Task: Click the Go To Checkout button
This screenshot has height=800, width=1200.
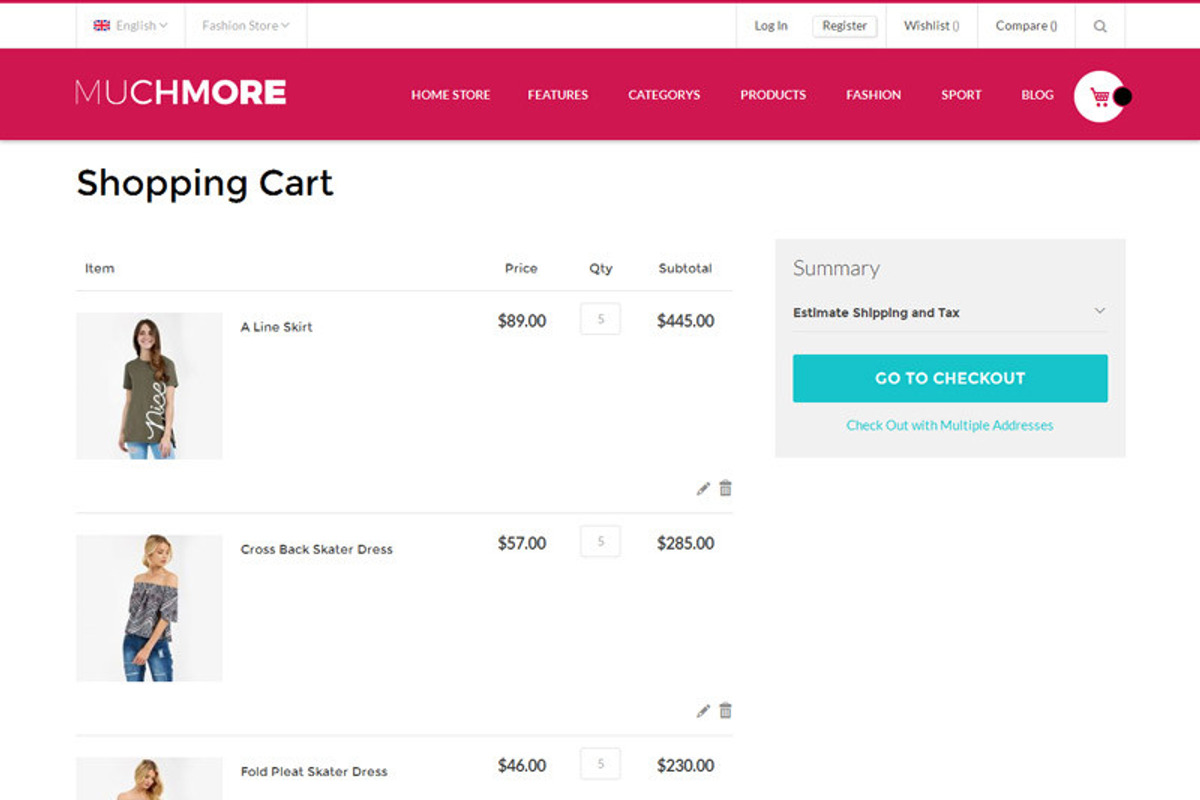Action: click(949, 378)
